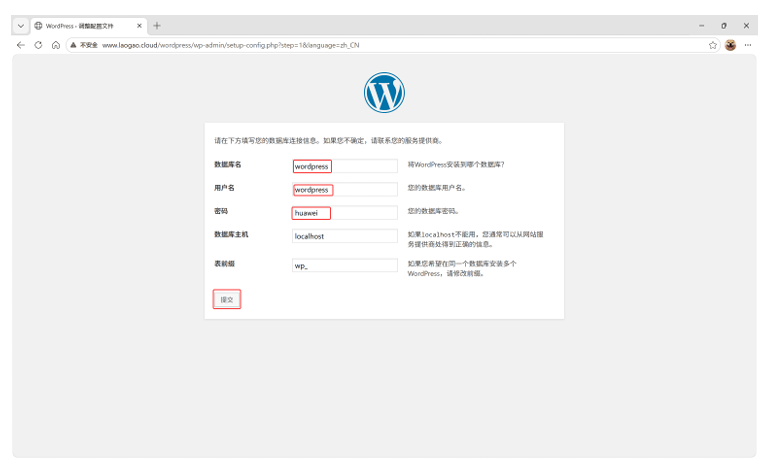Viewport: 768px width, 469px height.
Task: Close the WordPress tab
Action: [139, 25]
